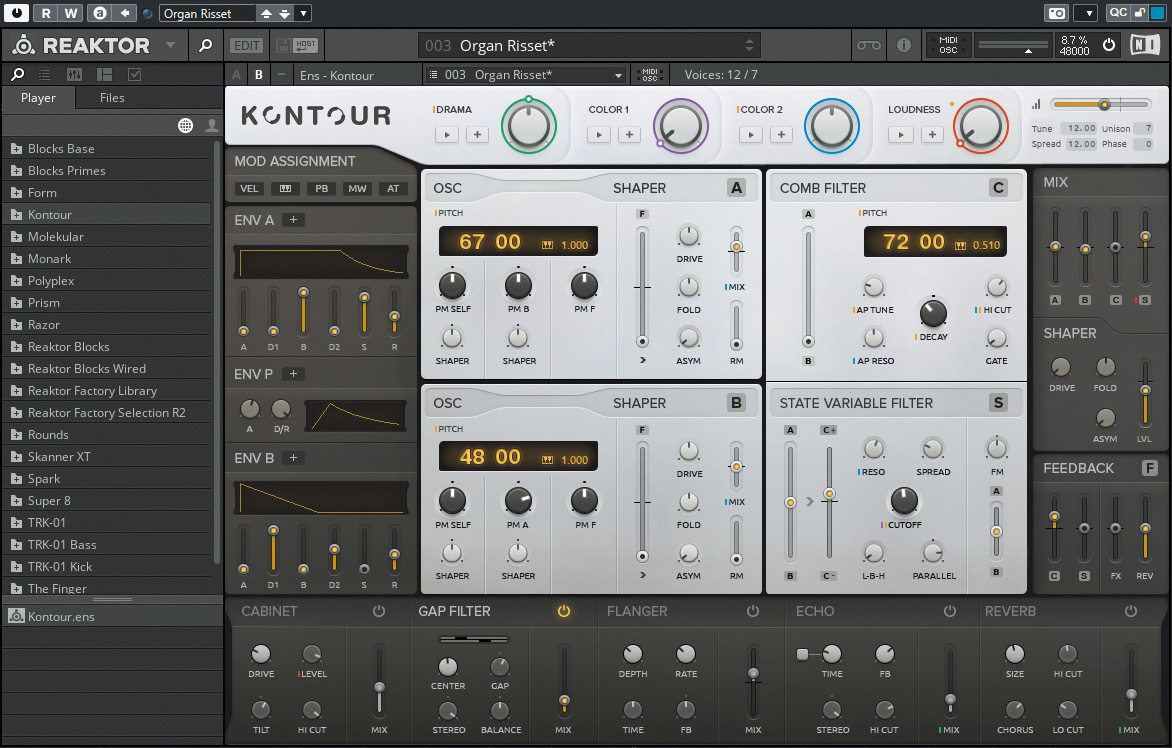Viewport: 1172px width, 748px height.
Task: Click the Kontour.ens ensemble file icon
Action: [16, 616]
